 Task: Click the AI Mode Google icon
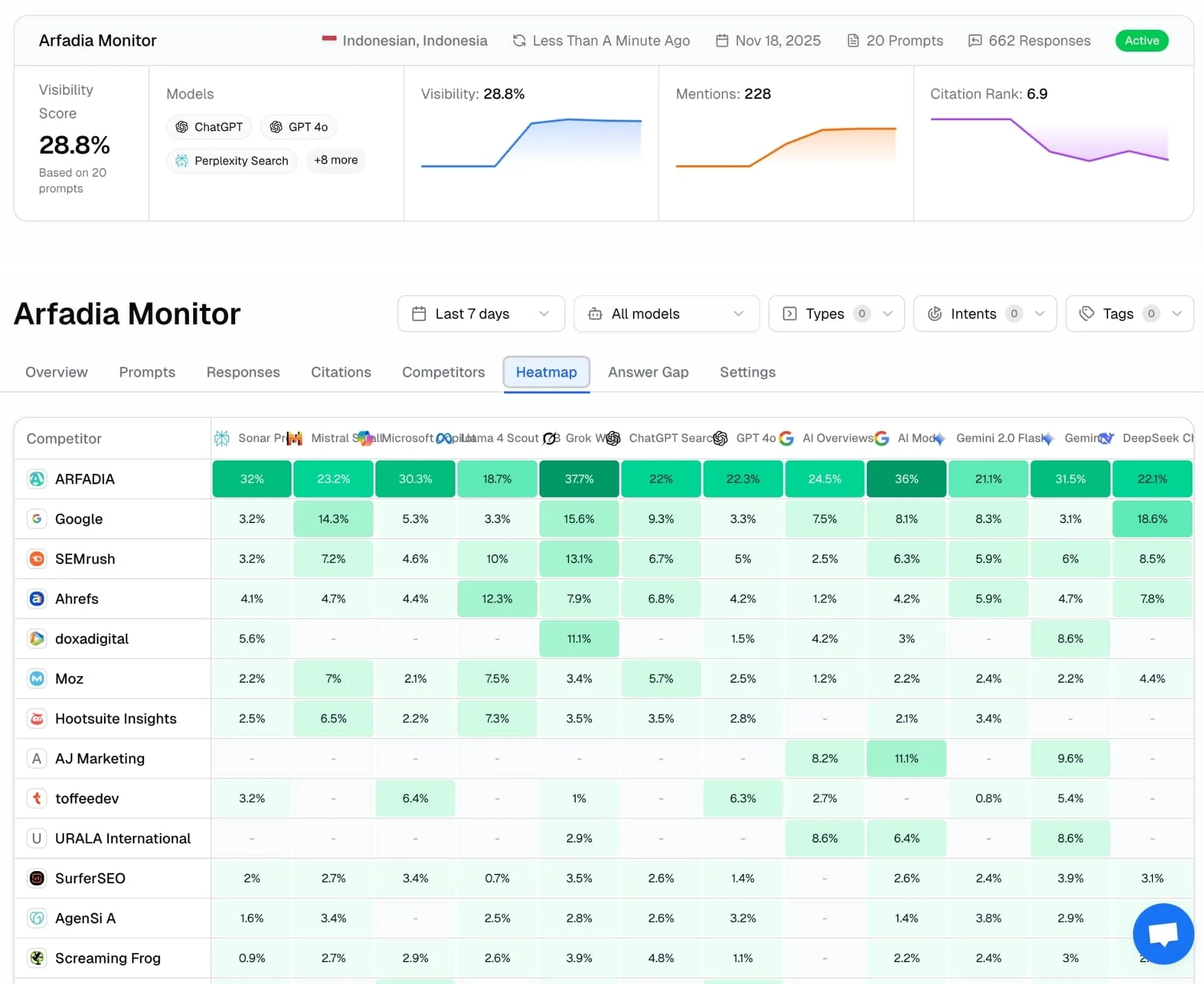[881, 438]
